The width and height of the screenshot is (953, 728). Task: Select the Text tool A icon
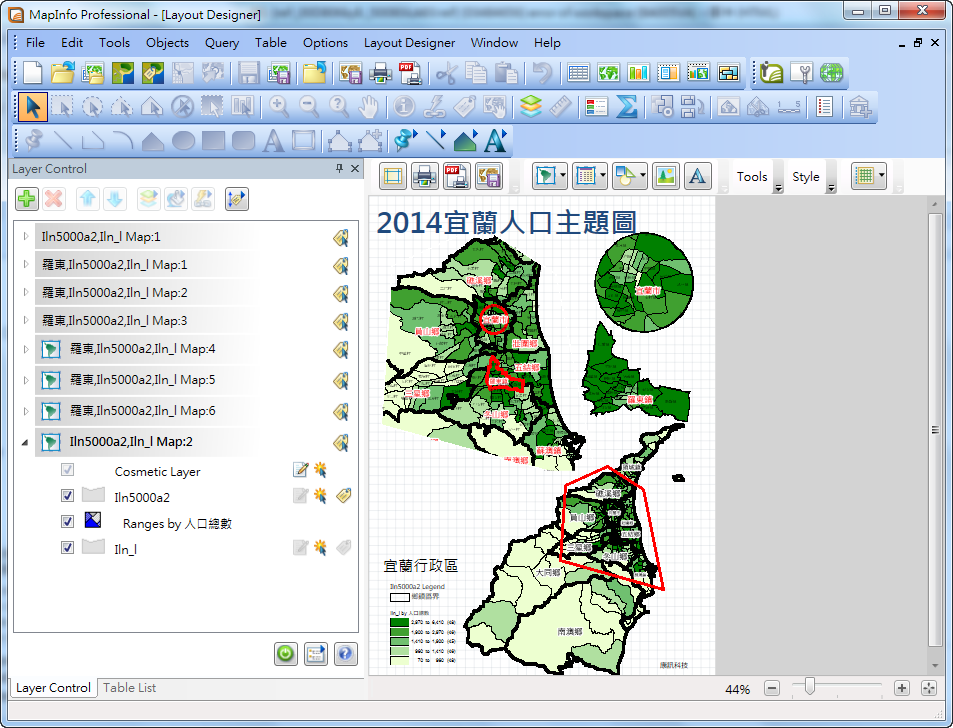[x=273, y=141]
